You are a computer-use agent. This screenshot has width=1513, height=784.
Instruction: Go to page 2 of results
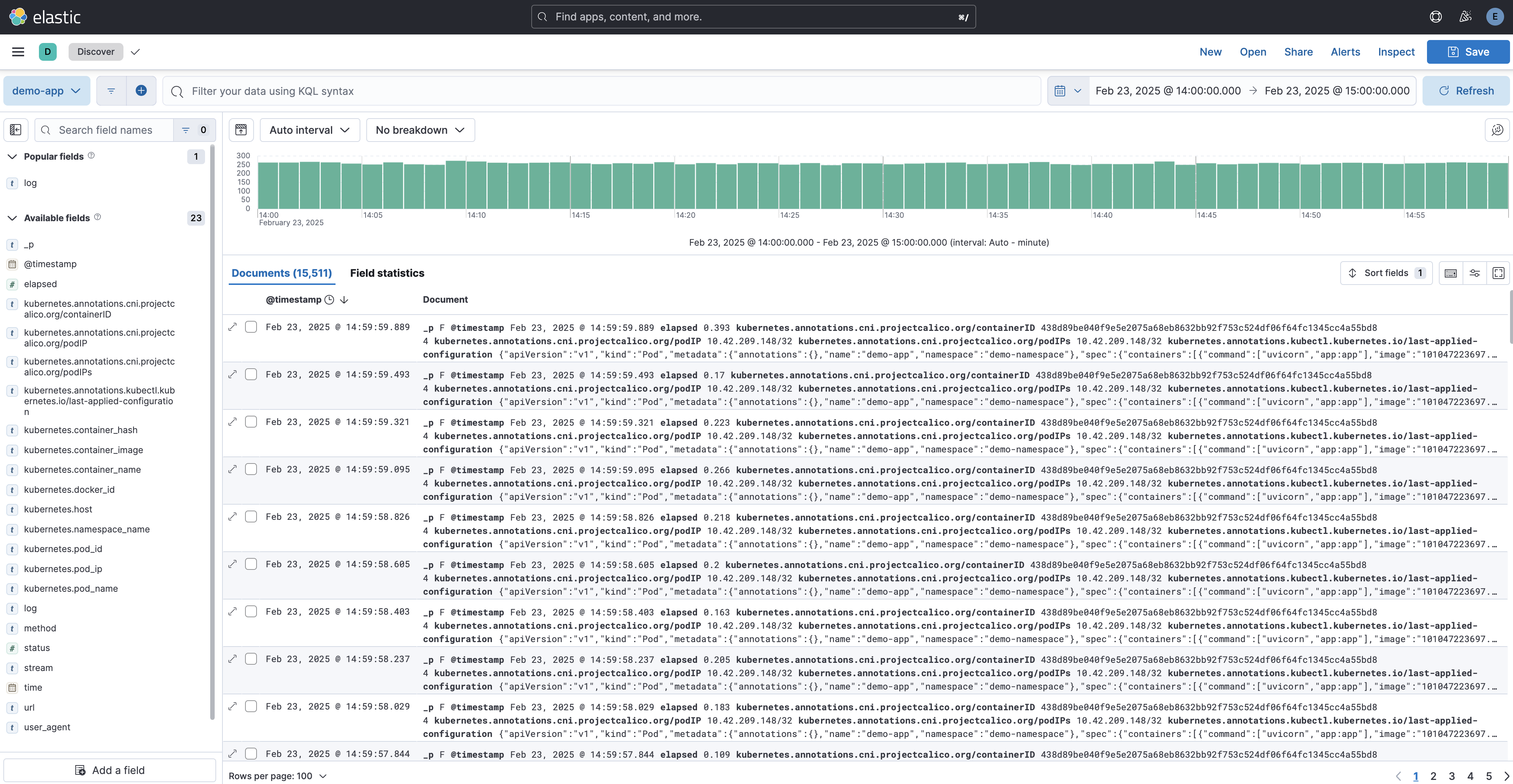(1433, 776)
